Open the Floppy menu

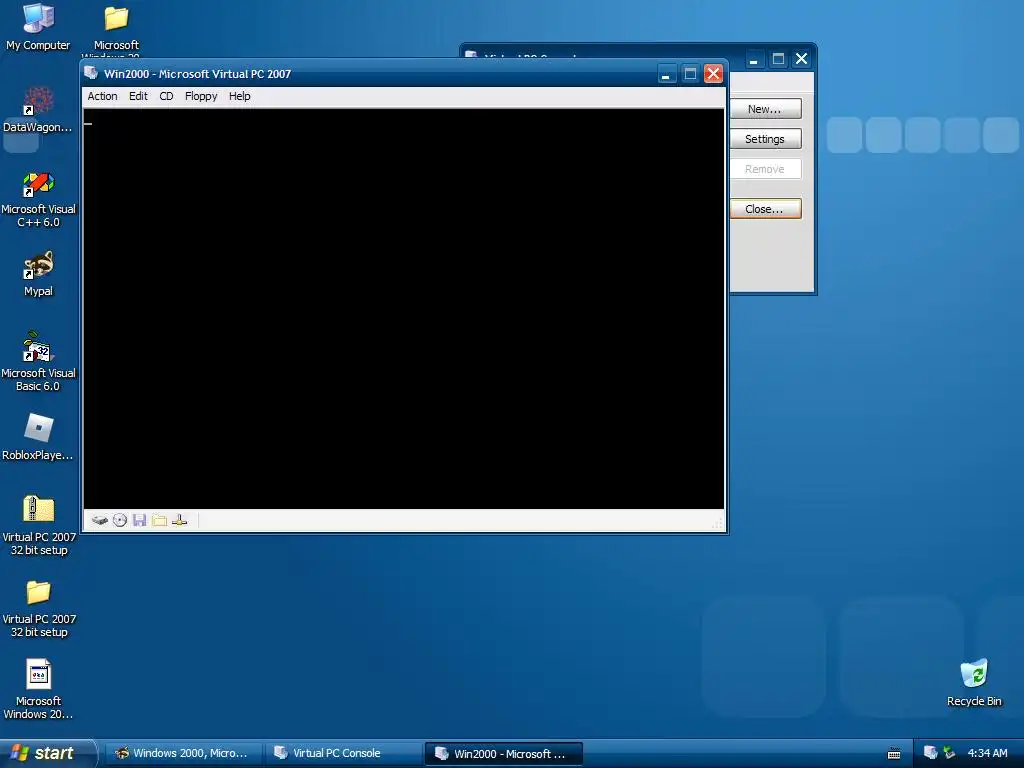[x=200, y=96]
